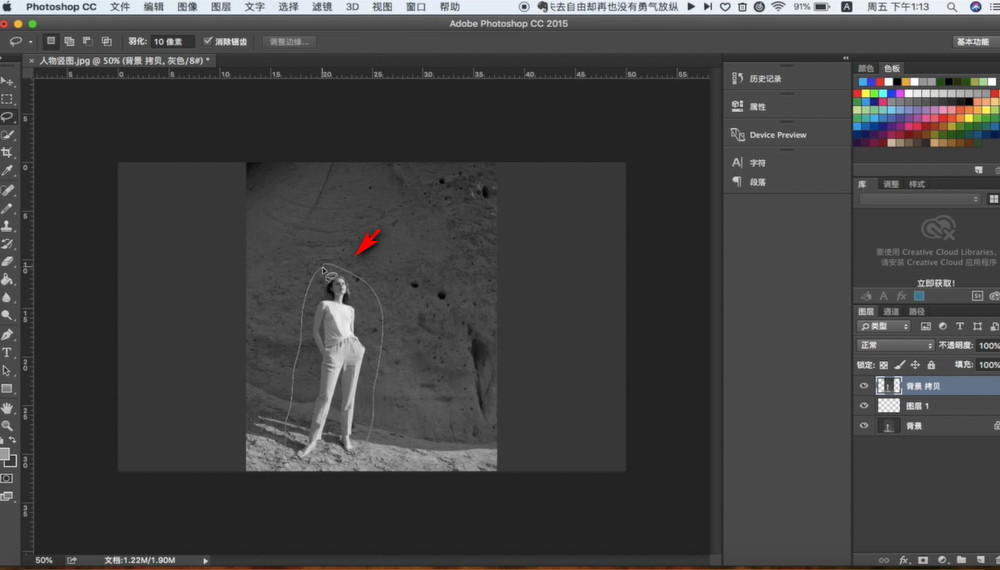The image size is (1000, 570).
Task: Select the Quick Selection tool
Action: [7, 135]
